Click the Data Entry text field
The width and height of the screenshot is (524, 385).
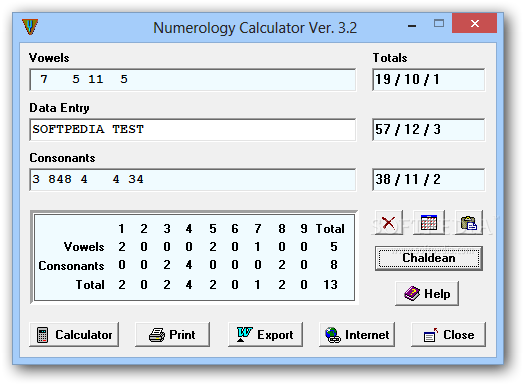(192, 130)
